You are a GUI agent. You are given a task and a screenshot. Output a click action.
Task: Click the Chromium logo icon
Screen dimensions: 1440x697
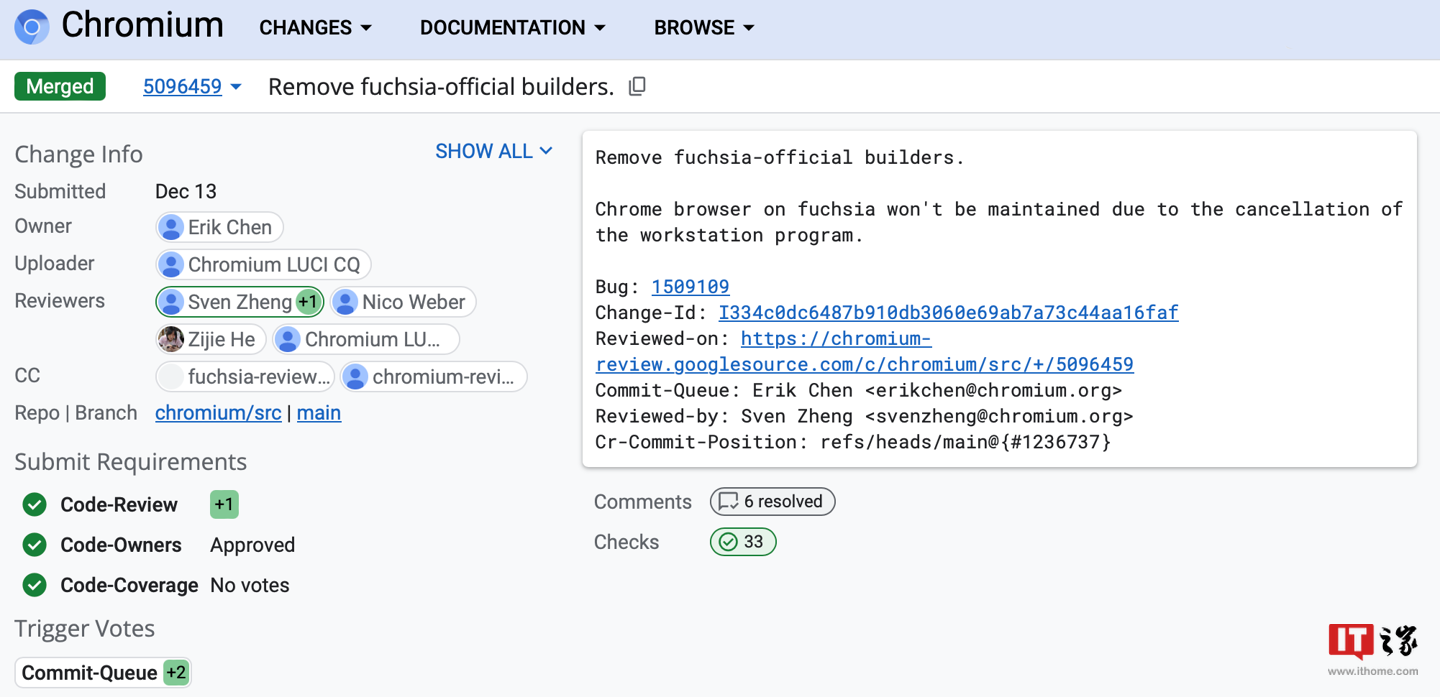point(32,26)
